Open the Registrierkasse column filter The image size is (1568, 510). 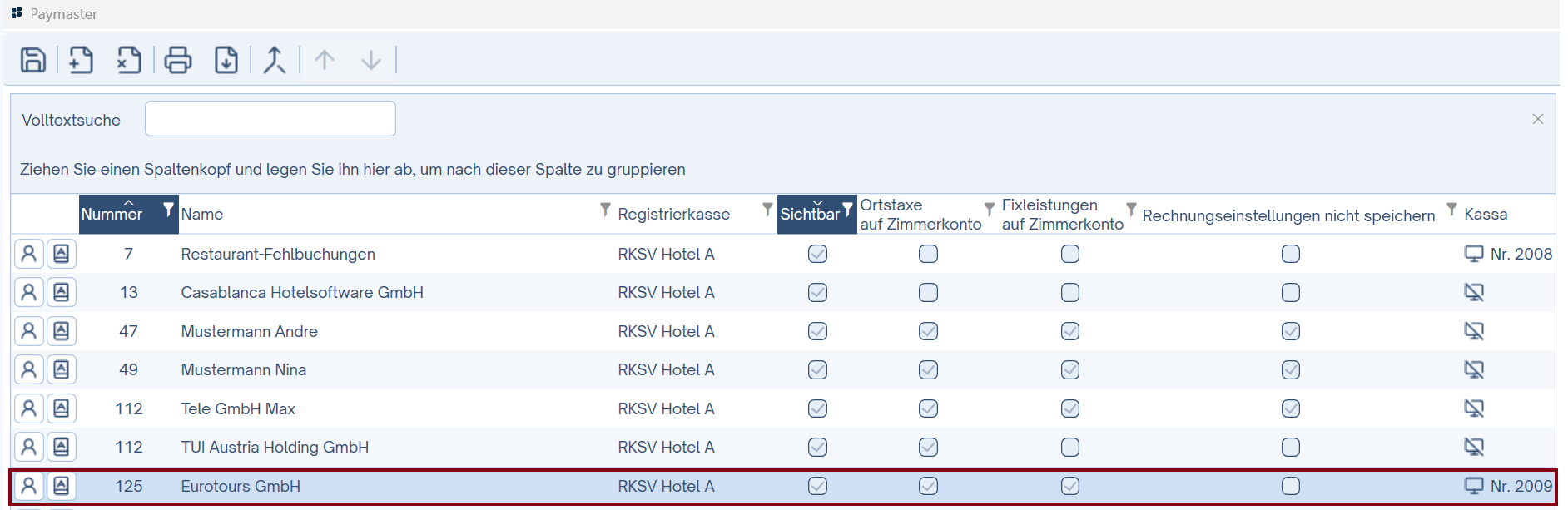[767, 209]
